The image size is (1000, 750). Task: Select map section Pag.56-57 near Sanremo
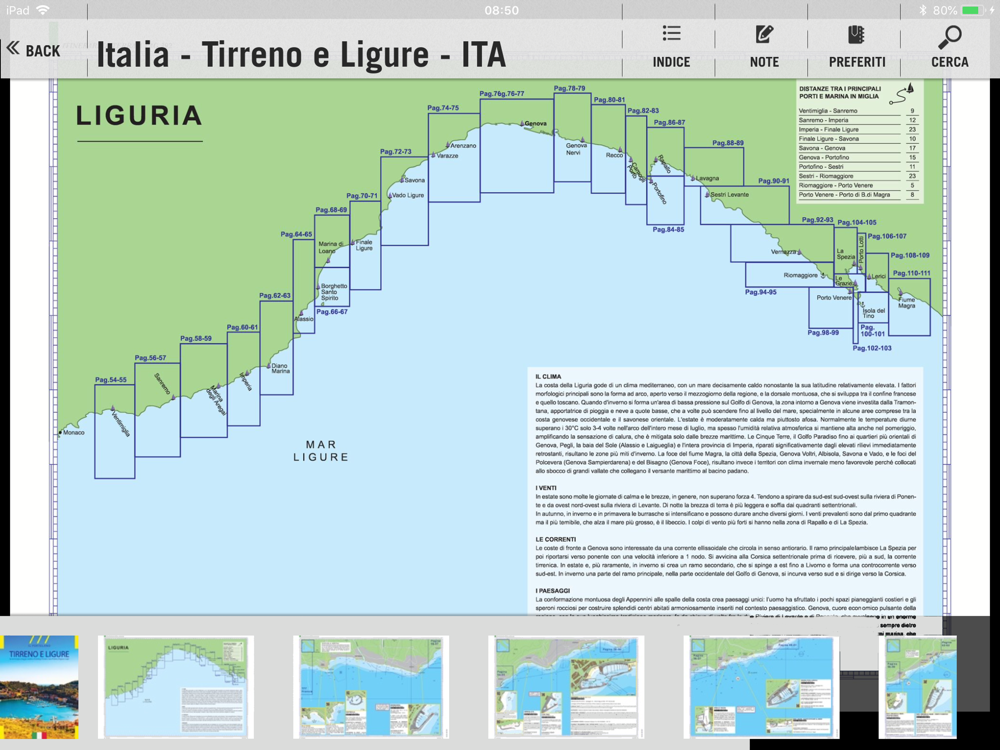[158, 410]
